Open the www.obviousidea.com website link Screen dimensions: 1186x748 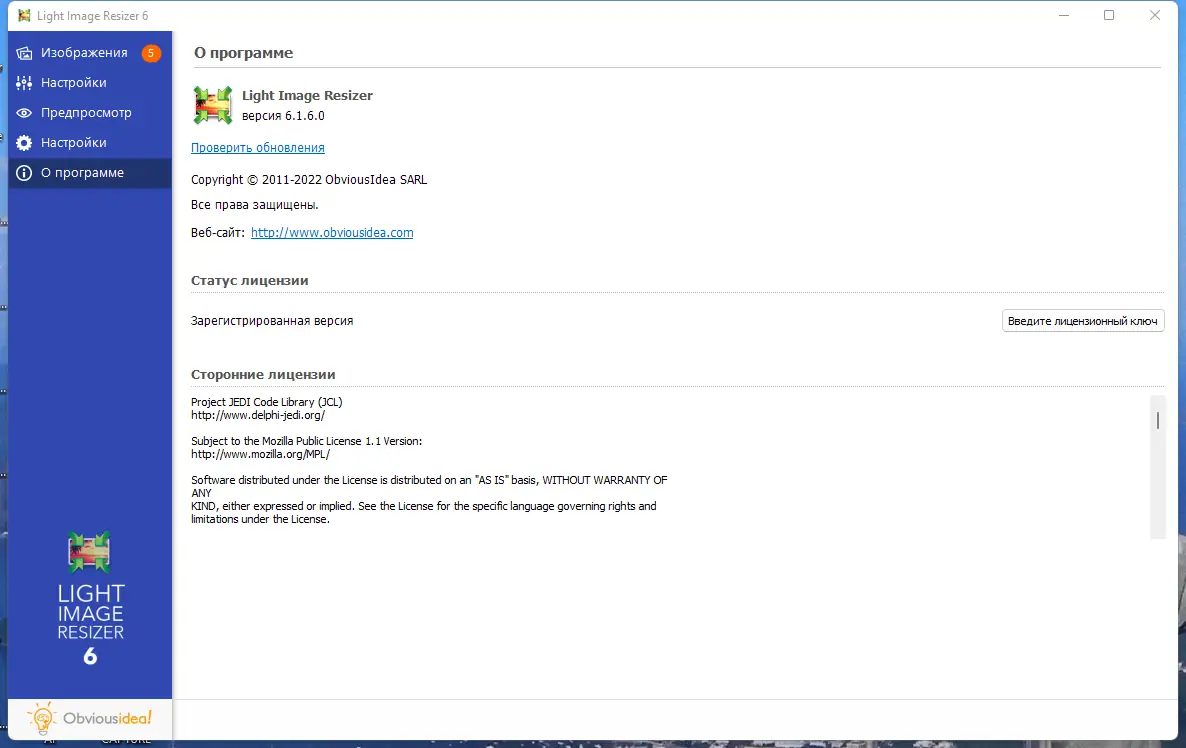(332, 232)
